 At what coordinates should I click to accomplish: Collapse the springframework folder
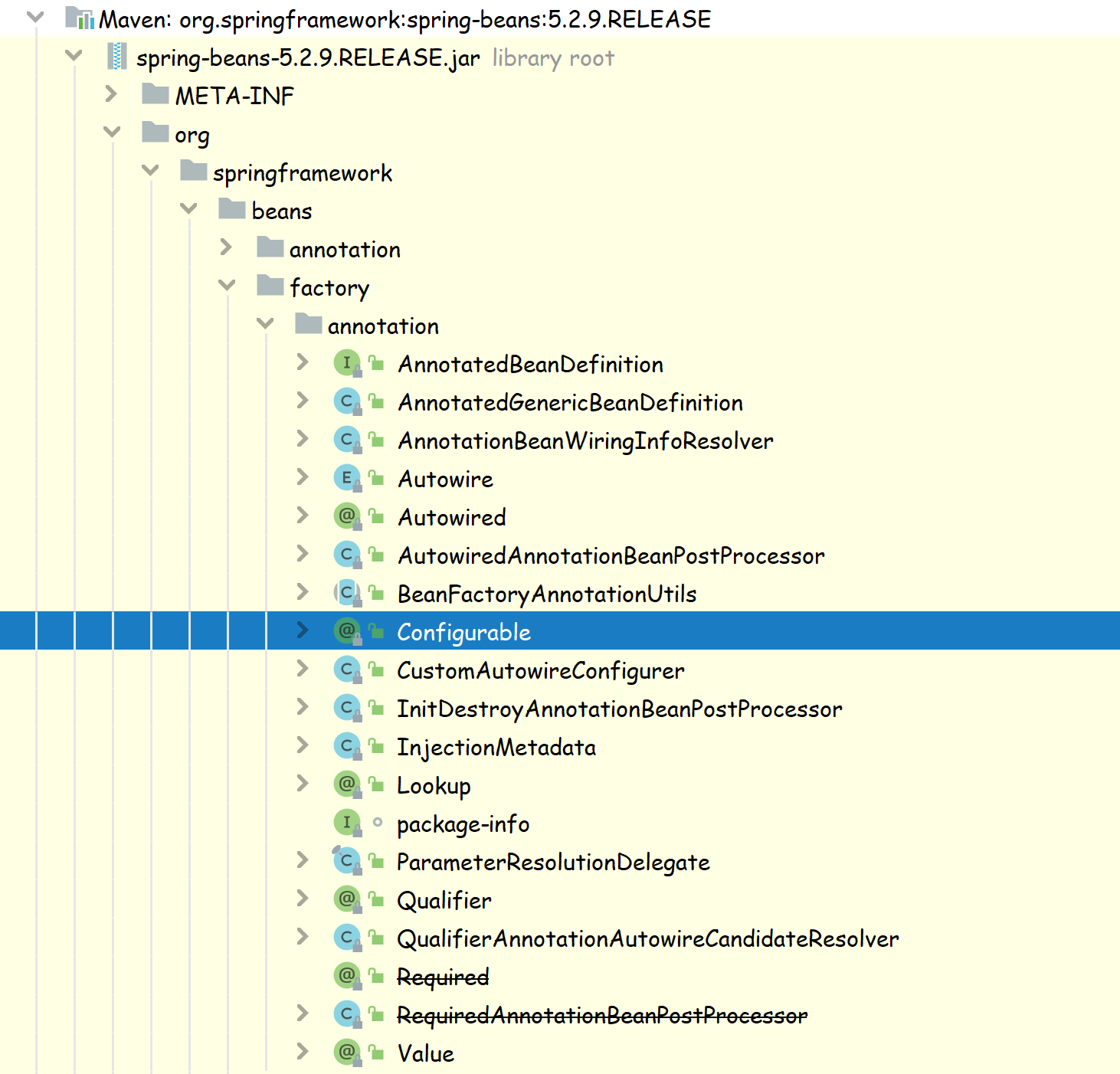point(150,170)
